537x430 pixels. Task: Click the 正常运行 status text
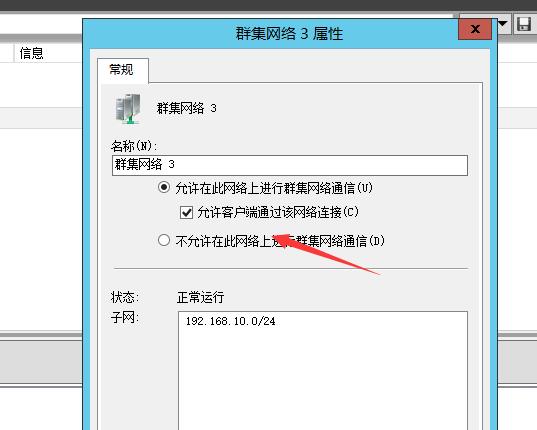(x=200, y=297)
